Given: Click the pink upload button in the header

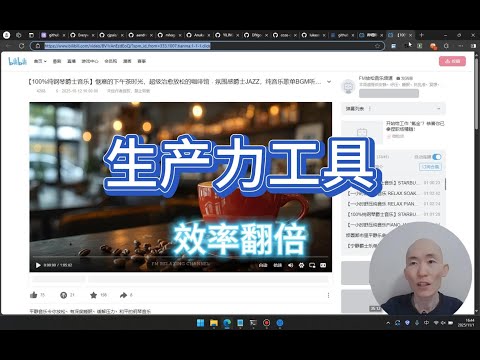Looking at the screenshot, I should [x=452, y=61].
